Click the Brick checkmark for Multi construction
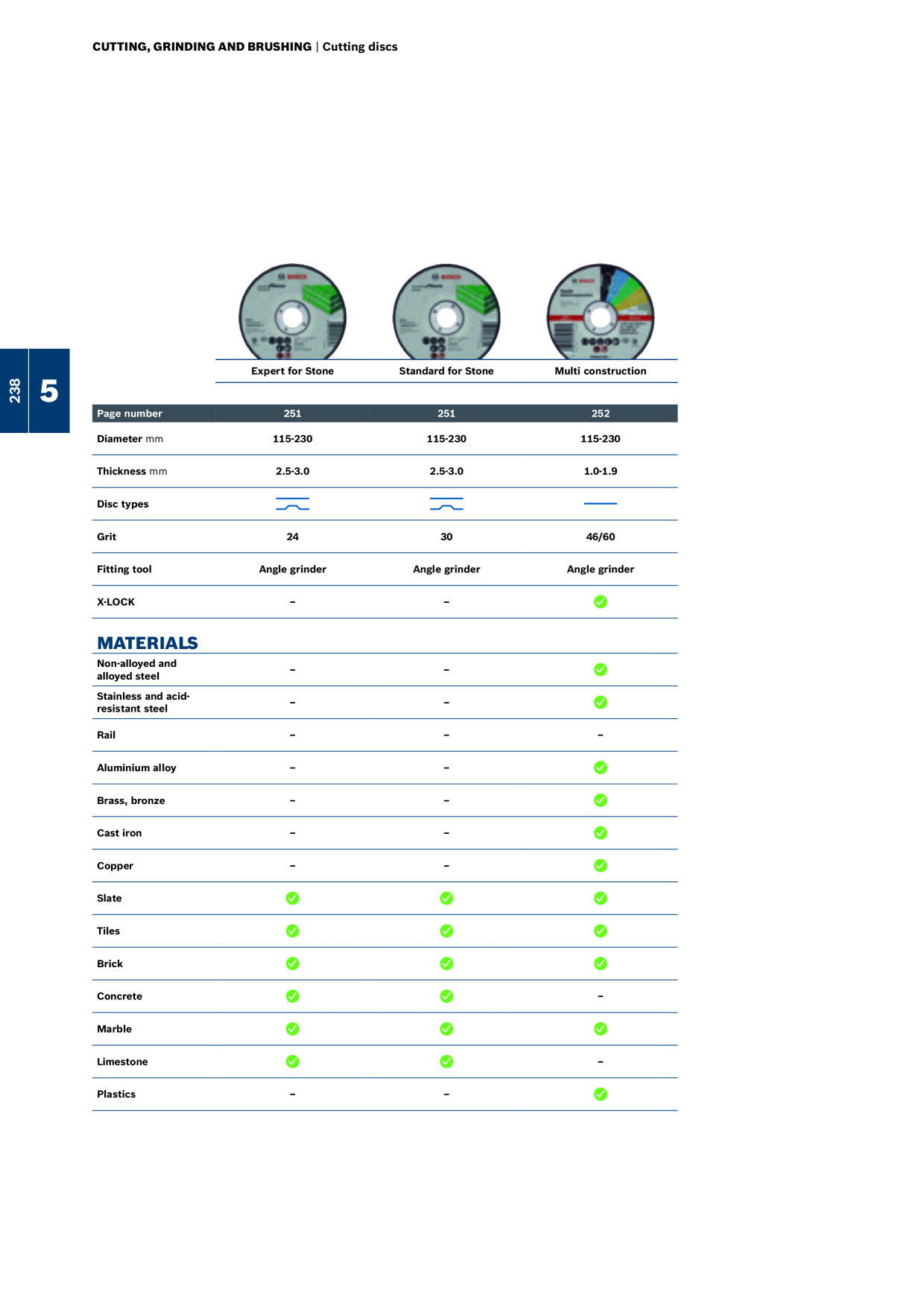The width and height of the screenshot is (924, 1307). (x=601, y=963)
